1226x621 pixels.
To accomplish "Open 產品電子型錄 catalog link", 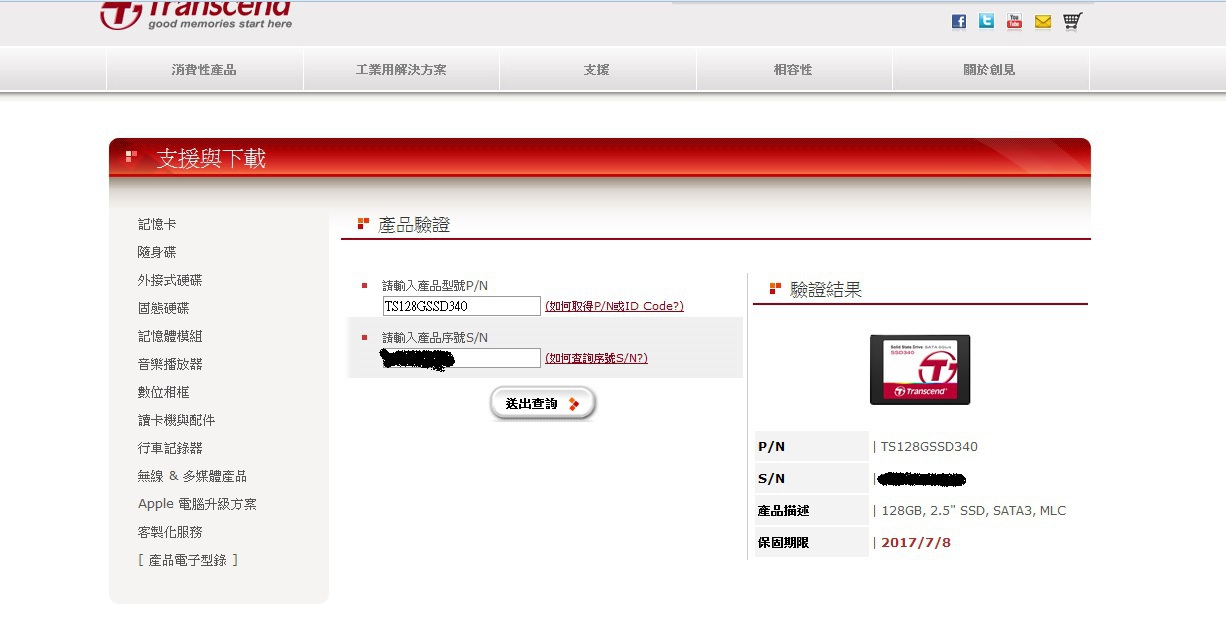I will 188,560.
